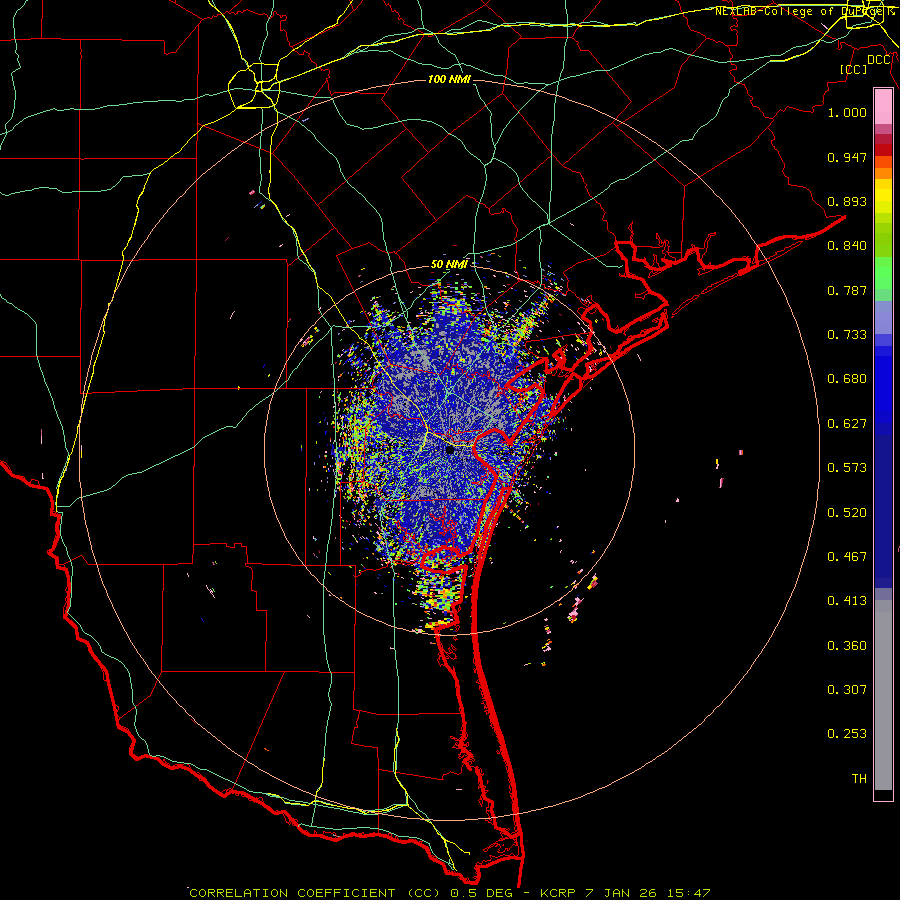The width and height of the screenshot is (900, 900).
Task: Select the 0.520 scale value
Action: 847,513
